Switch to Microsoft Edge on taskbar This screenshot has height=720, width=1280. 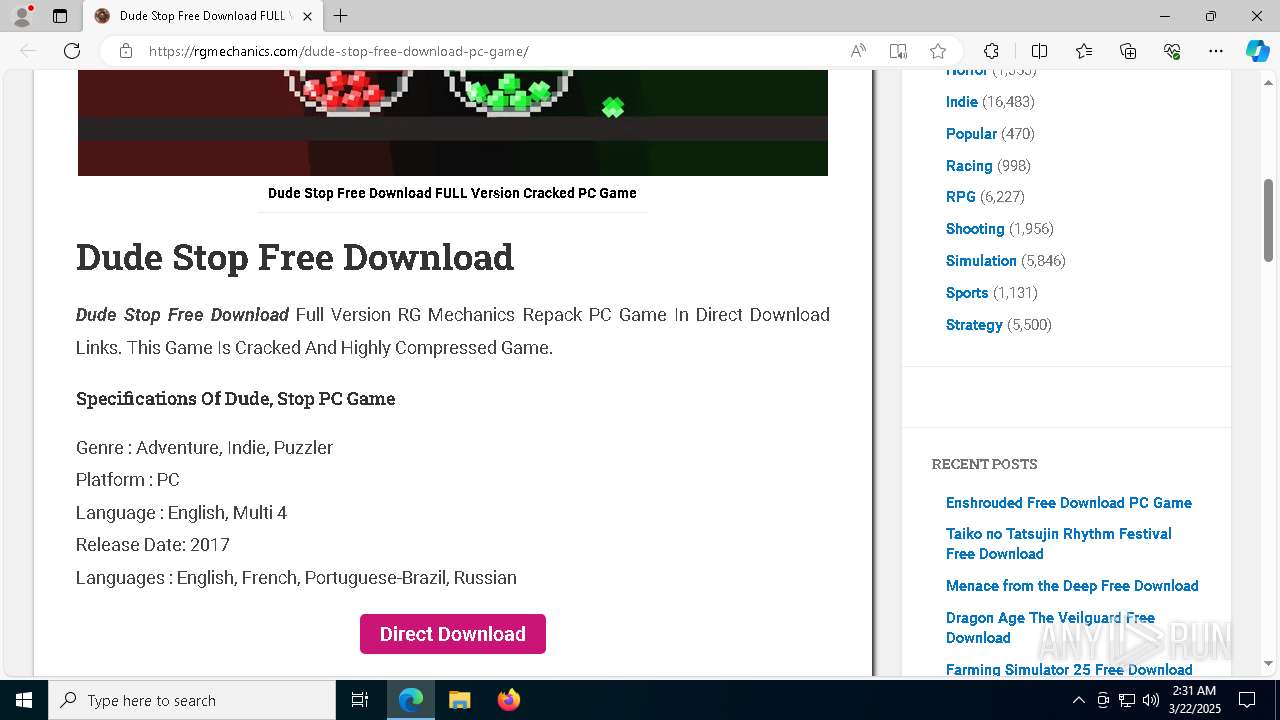click(411, 700)
